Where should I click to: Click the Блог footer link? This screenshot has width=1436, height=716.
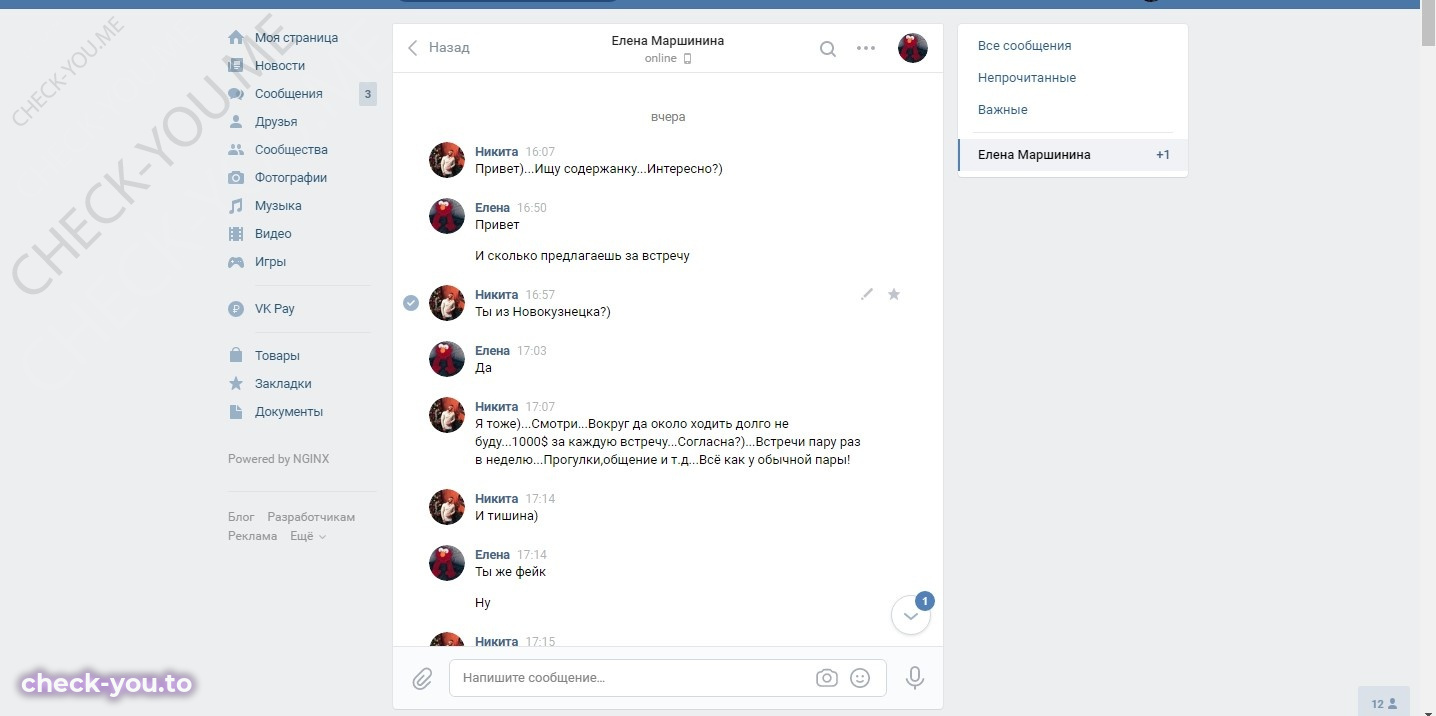click(241, 517)
